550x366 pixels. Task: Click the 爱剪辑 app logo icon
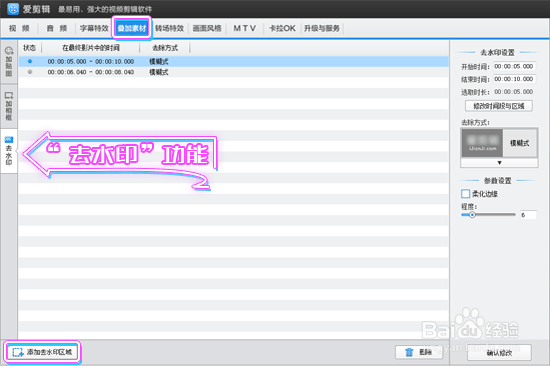[x=13, y=9]
